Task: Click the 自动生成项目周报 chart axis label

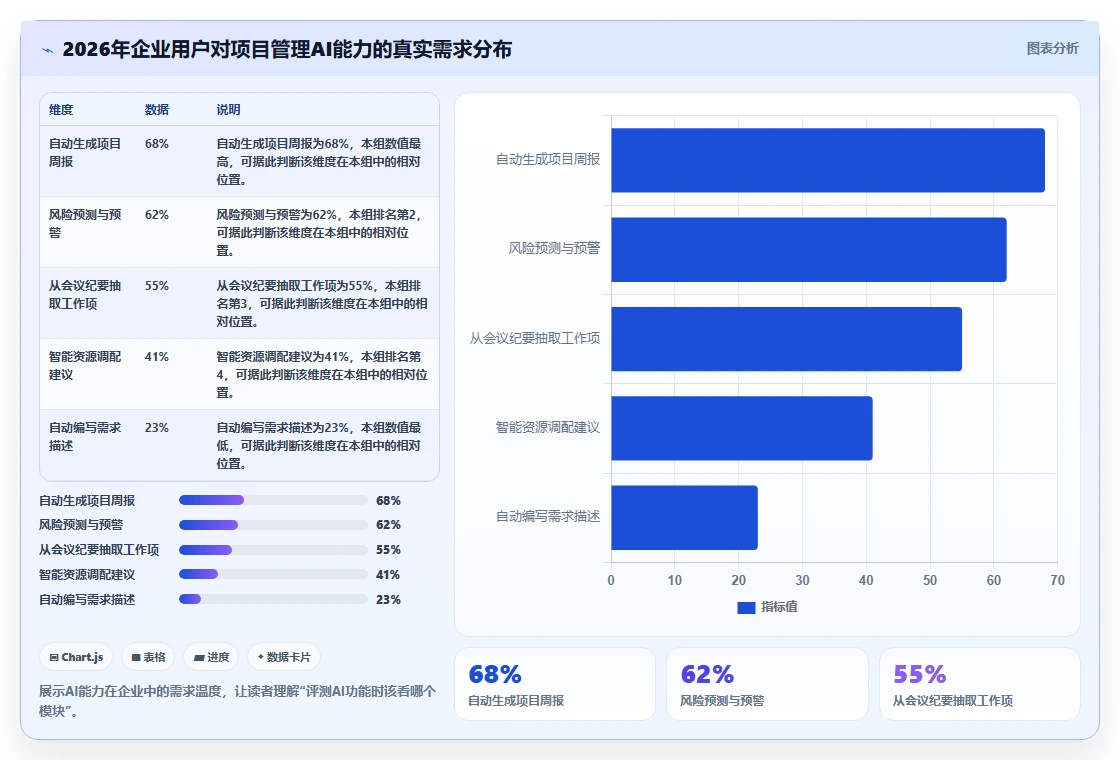Action: click(x=548, y=159)
